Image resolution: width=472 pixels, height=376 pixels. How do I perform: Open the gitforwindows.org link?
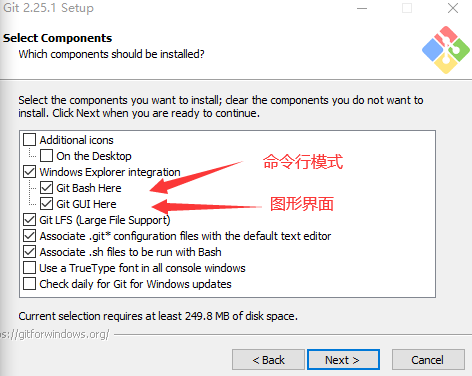coord(55,334)
